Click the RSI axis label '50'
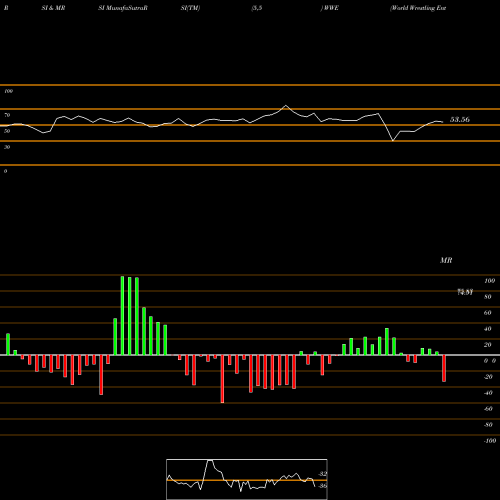 pyautogui.click(x=7, y=131)
